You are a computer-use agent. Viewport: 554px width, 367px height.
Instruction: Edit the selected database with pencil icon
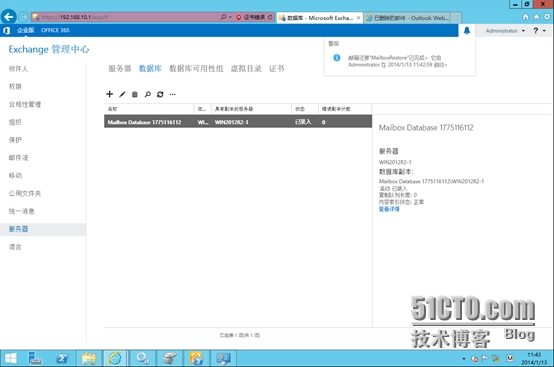click(x=122, y=94)
